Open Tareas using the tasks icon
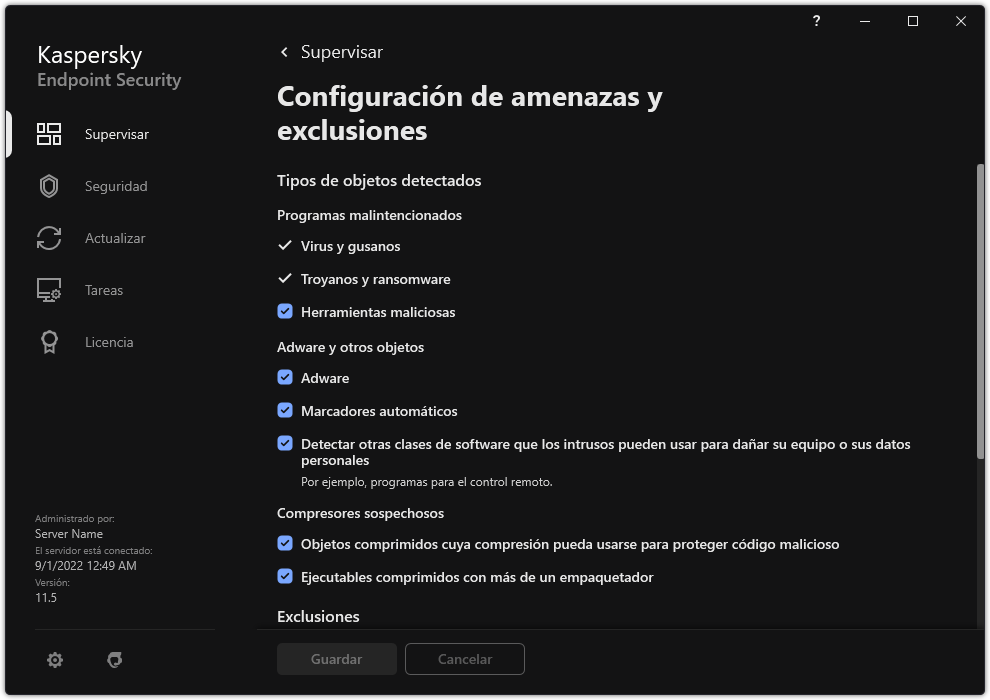The width and height of the screenshot is (990, 700). point(48,289)
